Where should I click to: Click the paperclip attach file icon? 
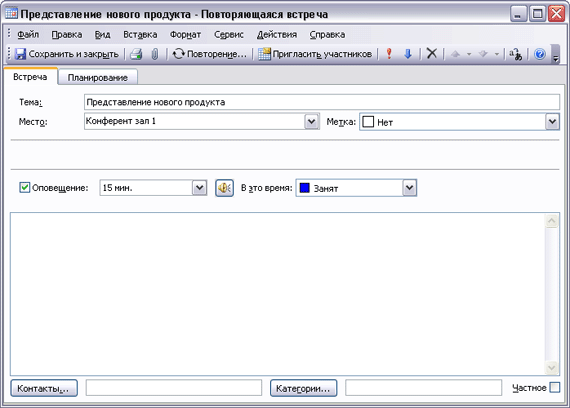click(x=155, y=54)
